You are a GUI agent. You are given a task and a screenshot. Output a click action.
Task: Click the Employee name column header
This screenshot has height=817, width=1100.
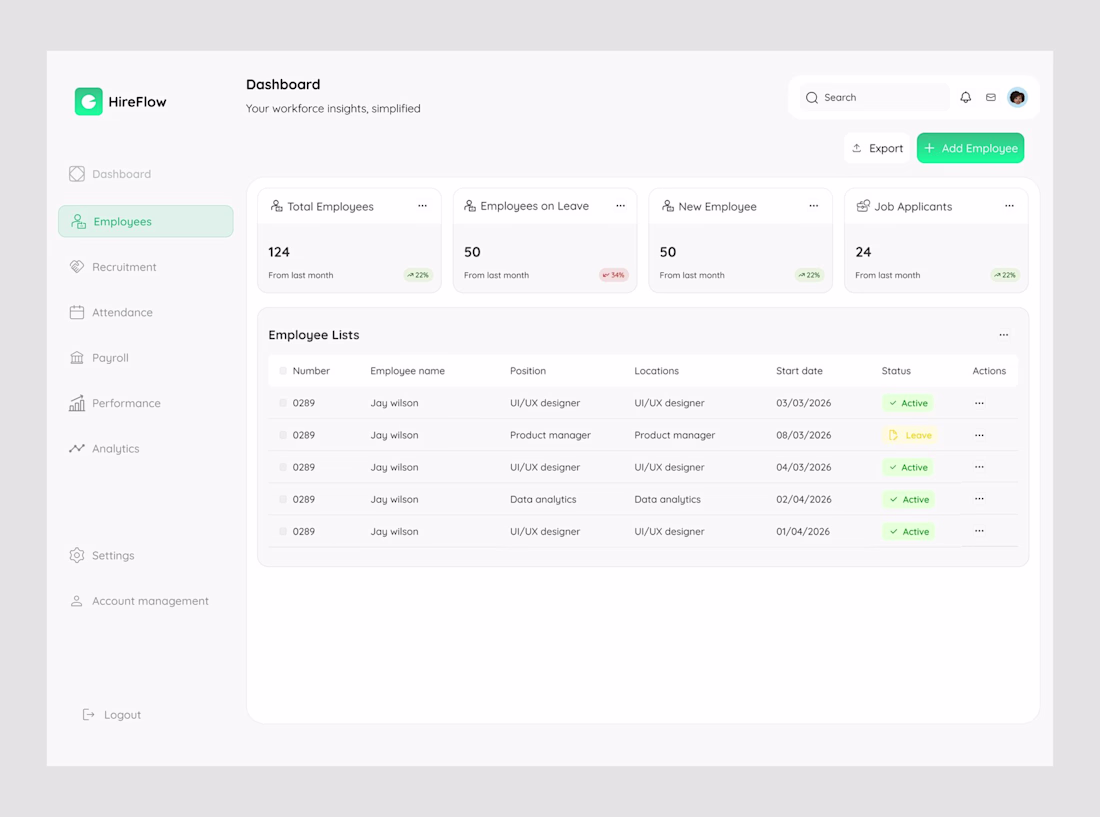click(408, 371)
